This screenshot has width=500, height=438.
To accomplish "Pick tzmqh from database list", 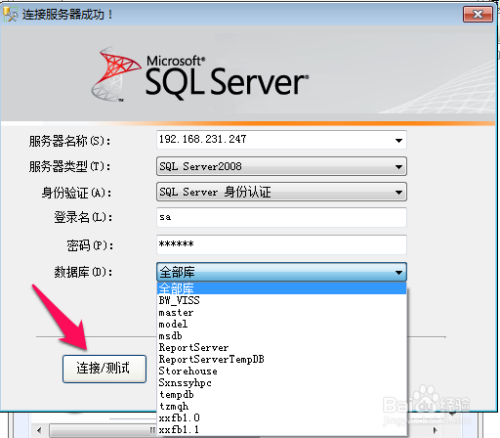I will pyautogui.click(x=282, y=406).
